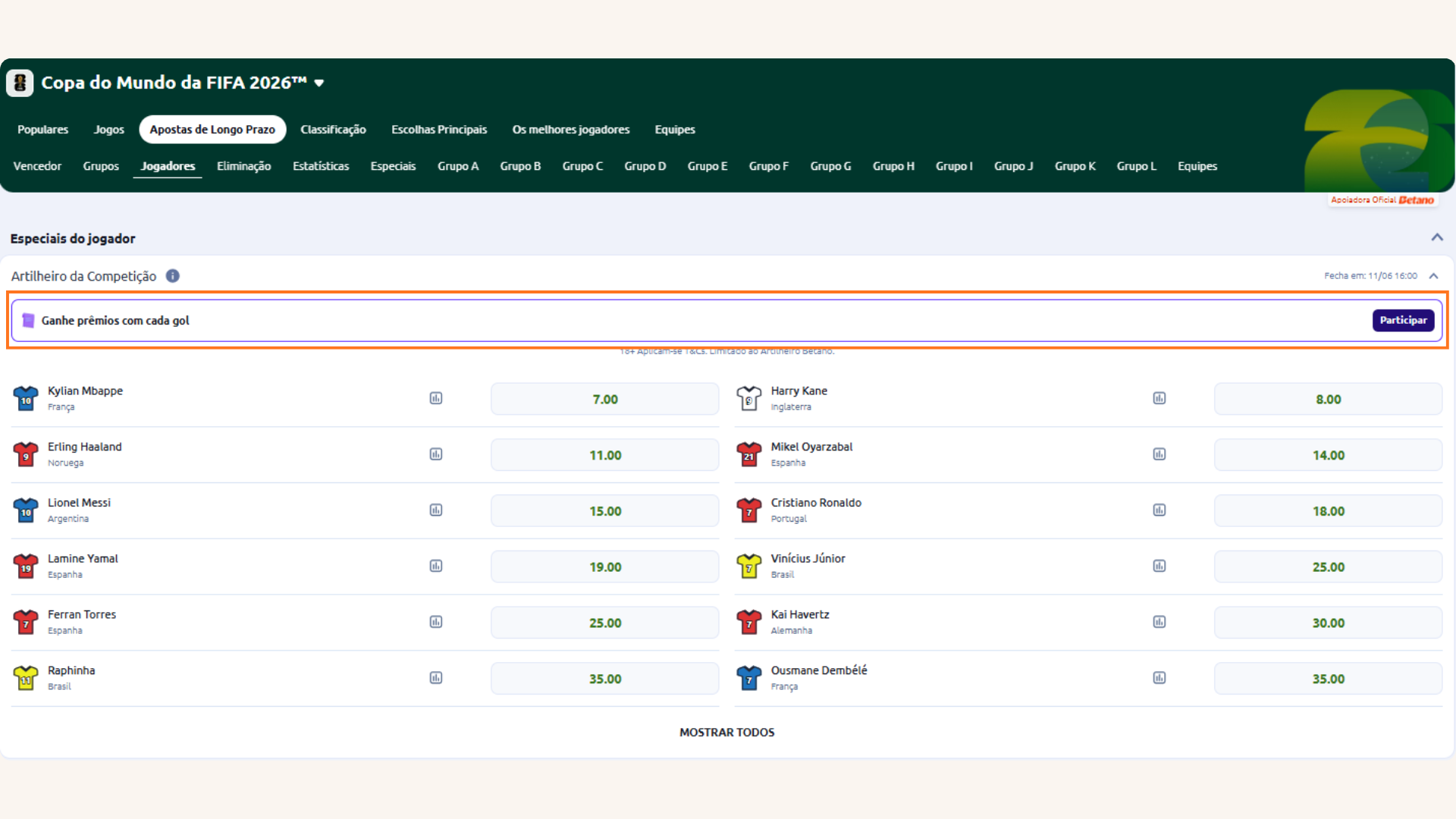Open the Copa do Mundo competition dropdown arrow
This screenshot has width=1456, height=819.
[319, 83]
